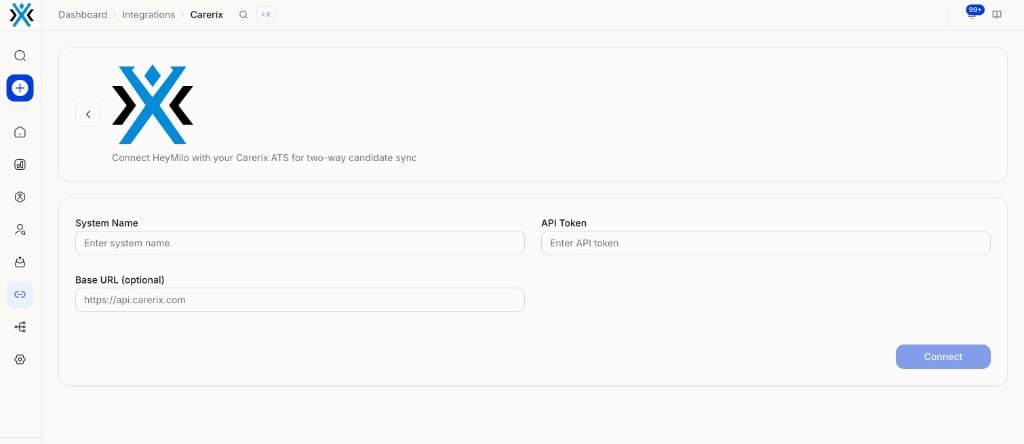Click the Connect button
Viewport: 1024px width, 444px height.
pyautogui.click(x=943, y=357)
